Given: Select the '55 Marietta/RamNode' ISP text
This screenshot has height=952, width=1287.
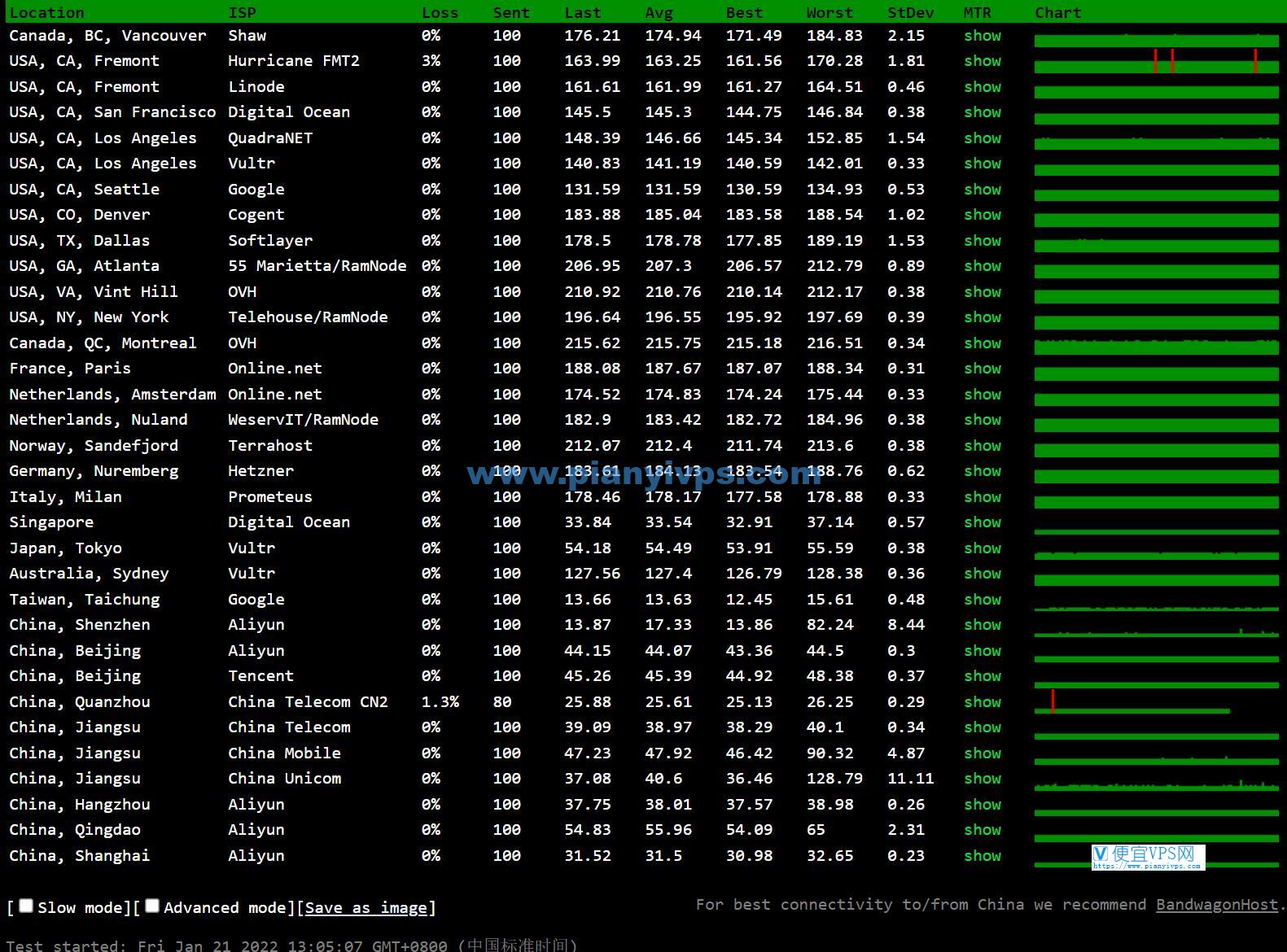Looking at the screenshot, I should pyautogui.click(x=317, y=266).
